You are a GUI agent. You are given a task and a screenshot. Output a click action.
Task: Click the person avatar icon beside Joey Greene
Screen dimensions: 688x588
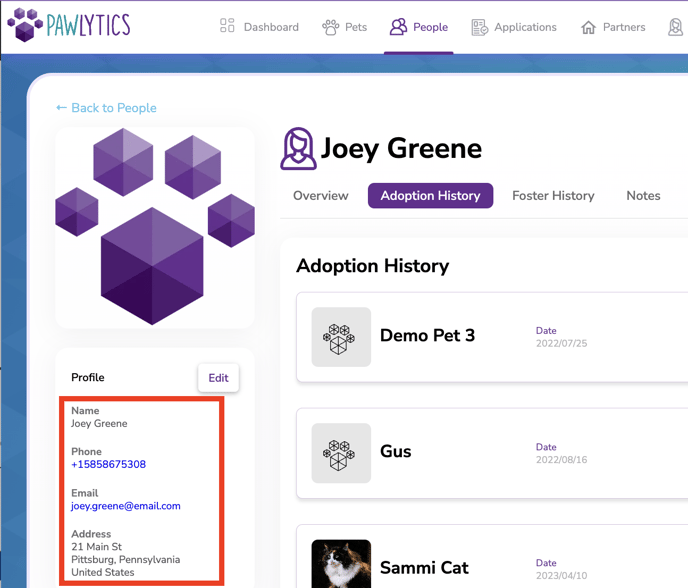click(x=298, y=149)
